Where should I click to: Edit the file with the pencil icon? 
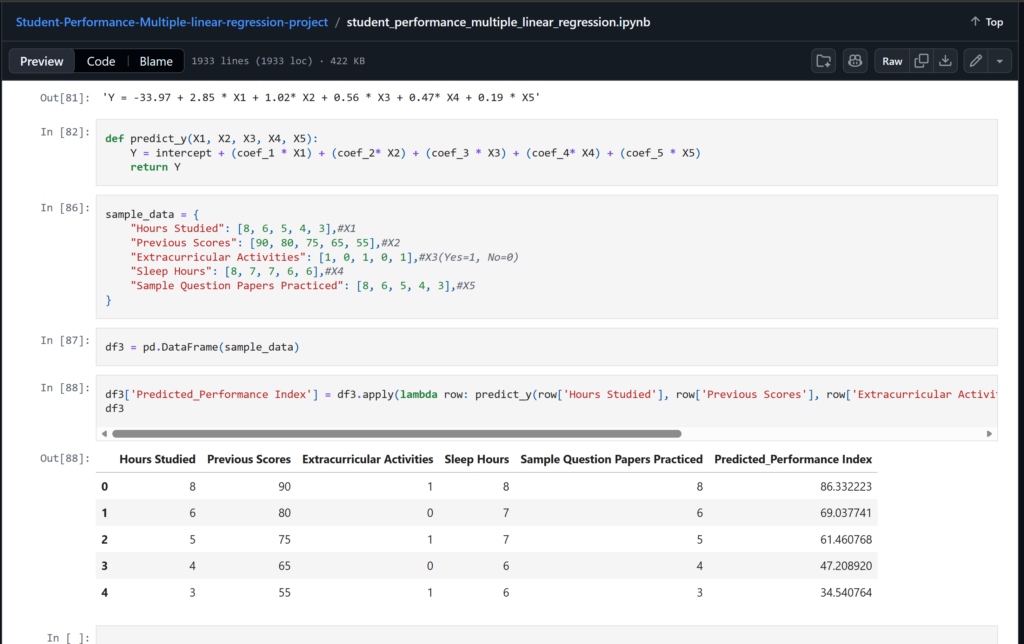coord(976,61)
